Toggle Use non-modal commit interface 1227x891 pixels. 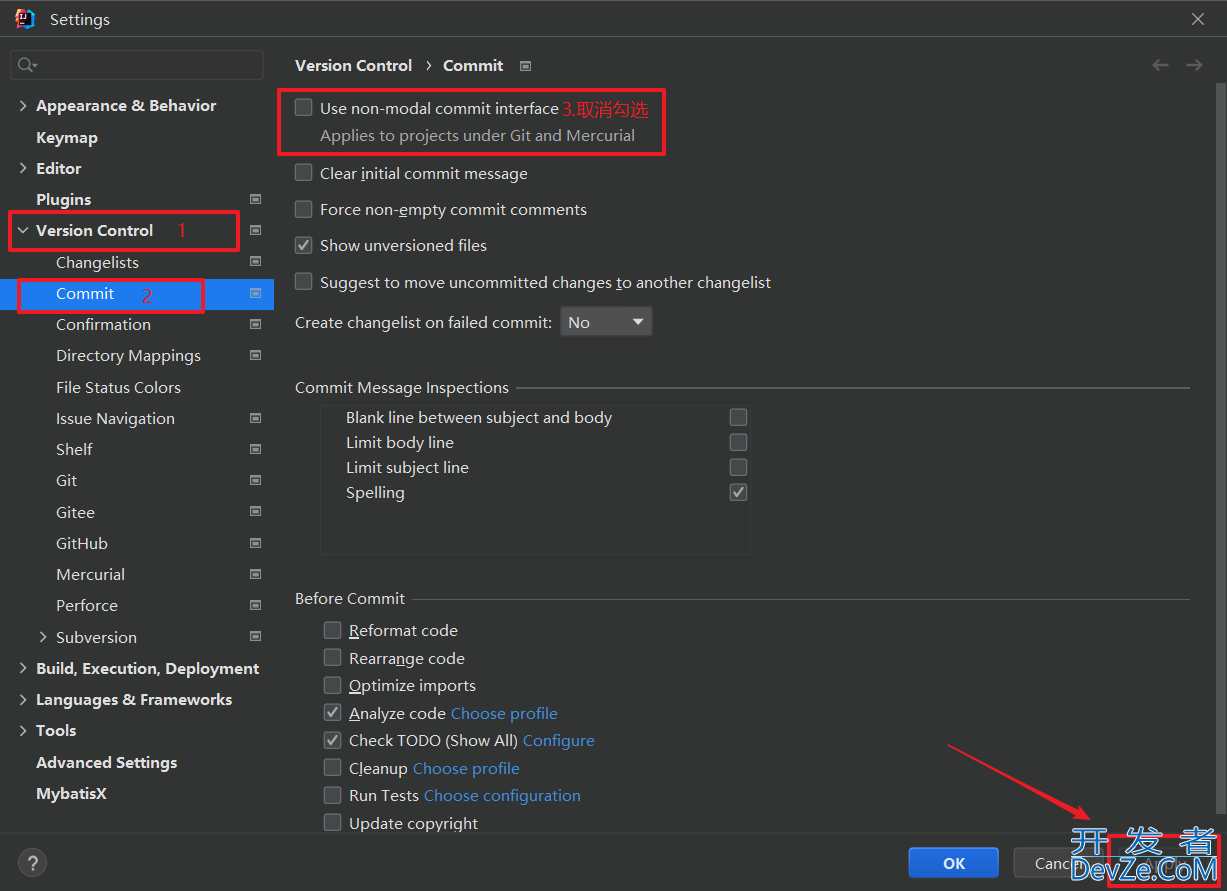[x=304, y=108]
